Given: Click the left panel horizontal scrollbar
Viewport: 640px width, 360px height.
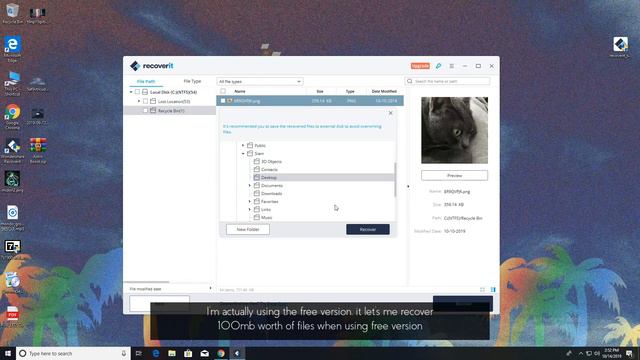Looking at the screenshot, I should (x=147, y=282).
